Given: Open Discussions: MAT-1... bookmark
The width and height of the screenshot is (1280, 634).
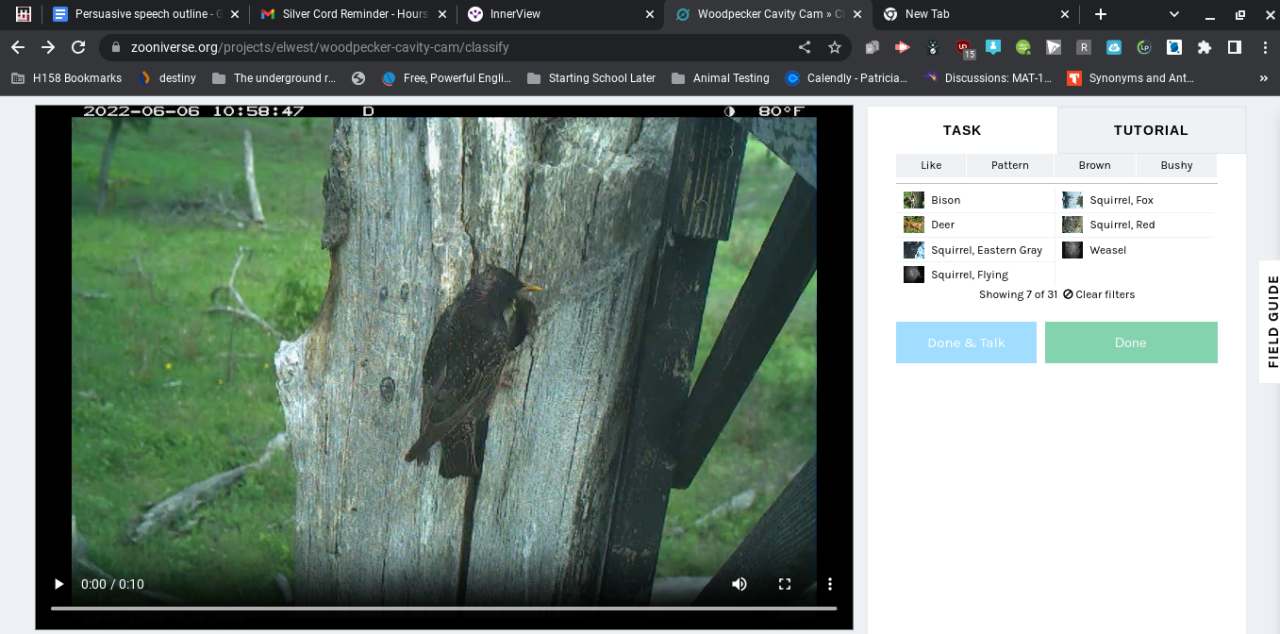Looking at the screenshot, I should [988, 78].
